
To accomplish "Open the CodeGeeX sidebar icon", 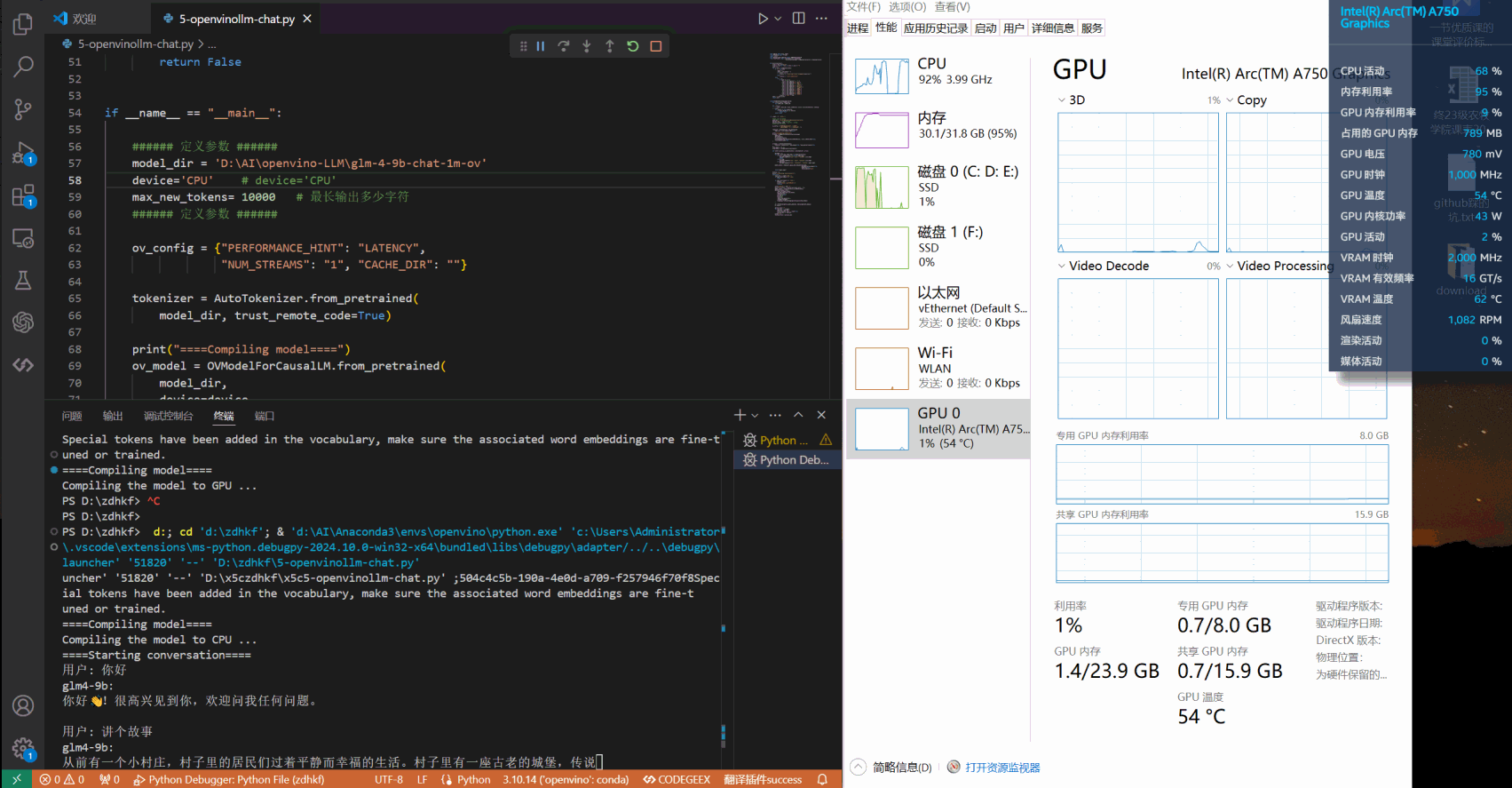I will tap(23, 365).
